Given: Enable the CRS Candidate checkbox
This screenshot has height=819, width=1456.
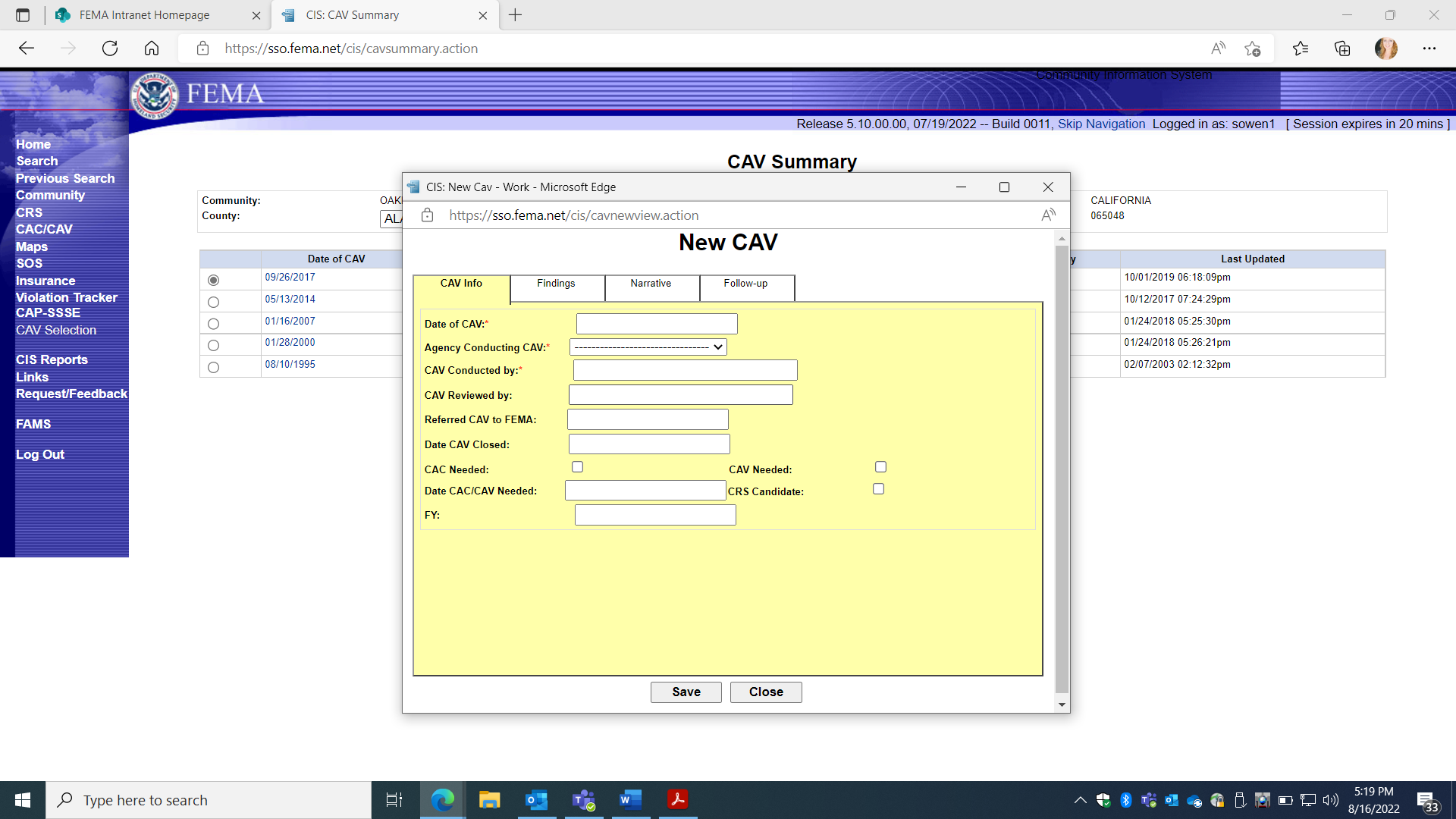Looking at the screenshot, I should (x=878, y=489).
